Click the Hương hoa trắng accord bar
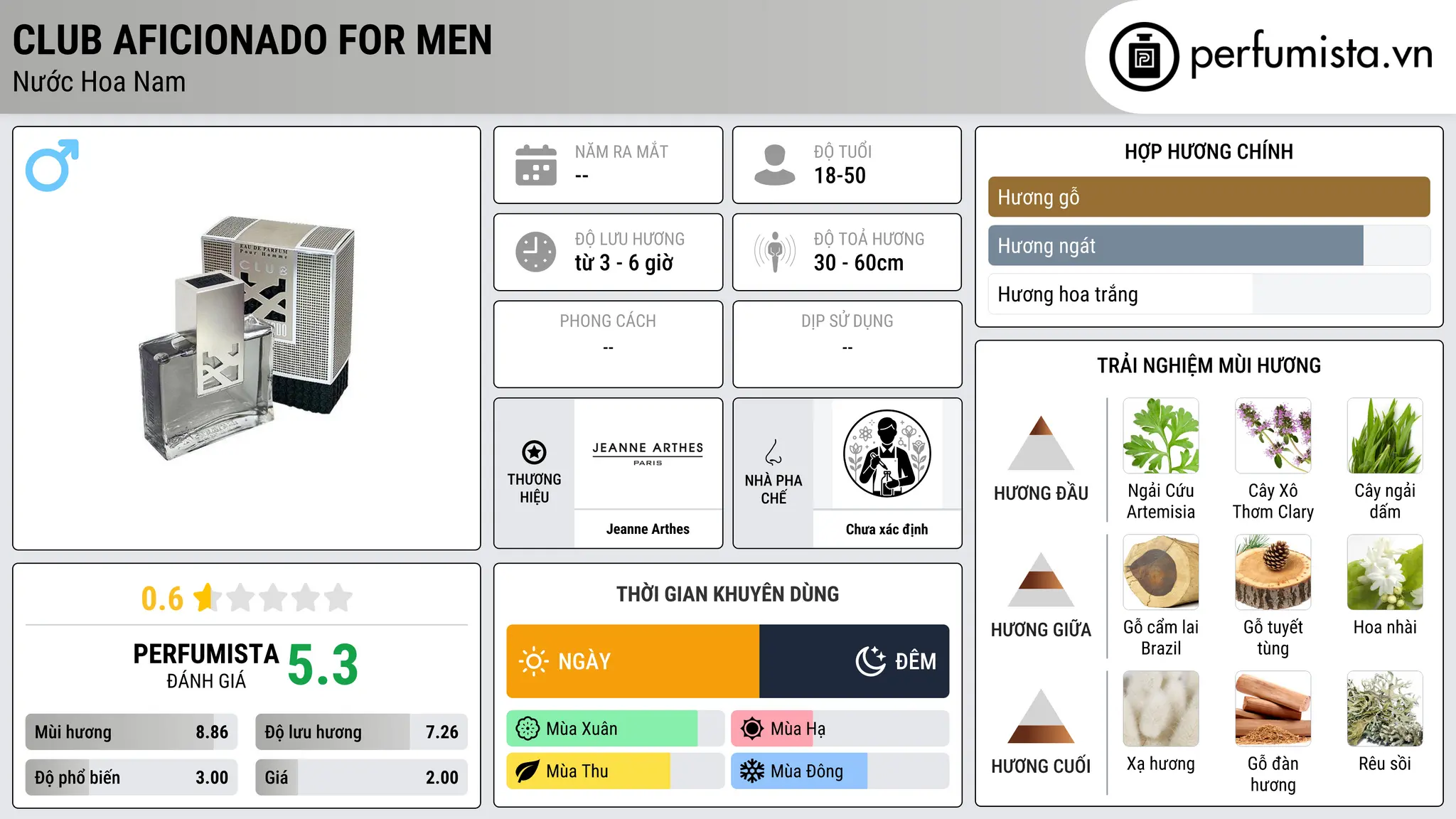 click(x=1209, y=294)
